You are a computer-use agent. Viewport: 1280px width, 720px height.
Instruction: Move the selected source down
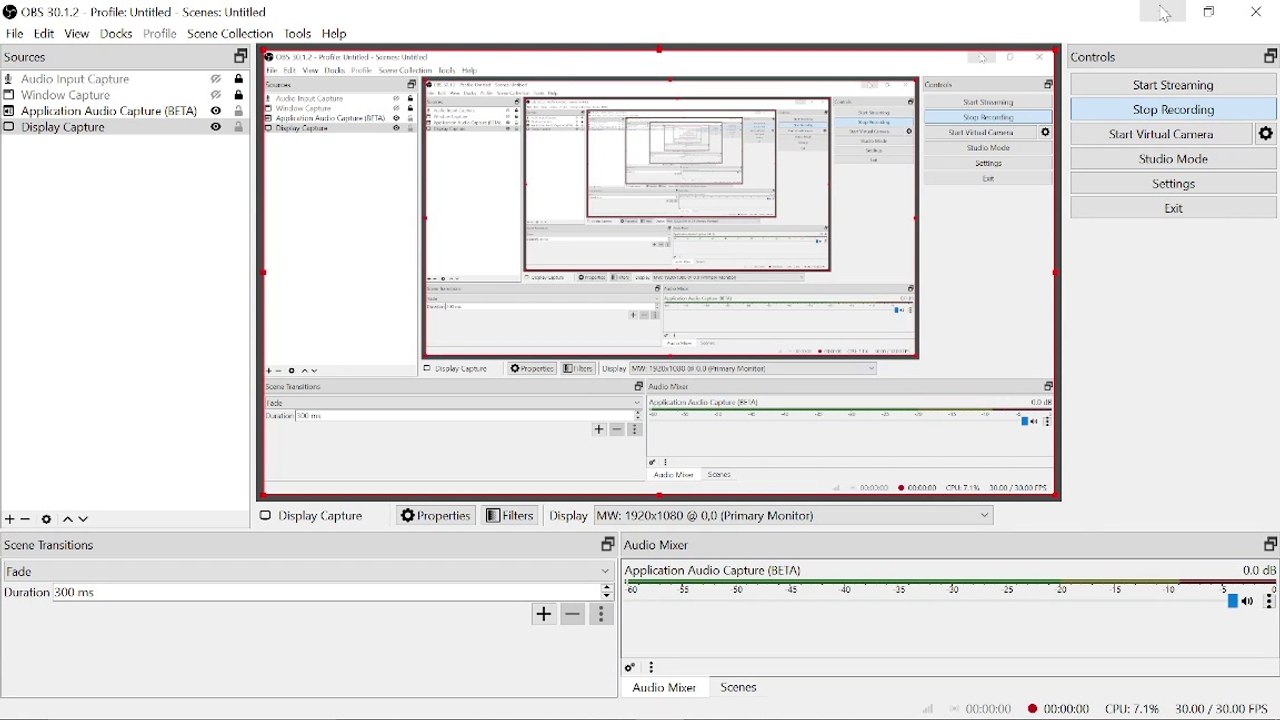pyautogui.click(x=84, y=520)
